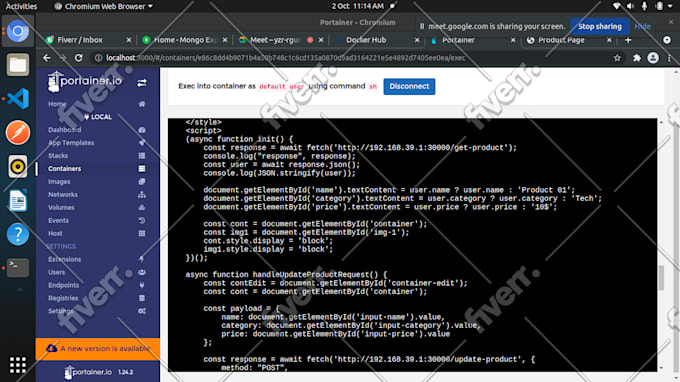Open Host section
The height and width of the screenshot is (382, 680).
tap(56, 233)
